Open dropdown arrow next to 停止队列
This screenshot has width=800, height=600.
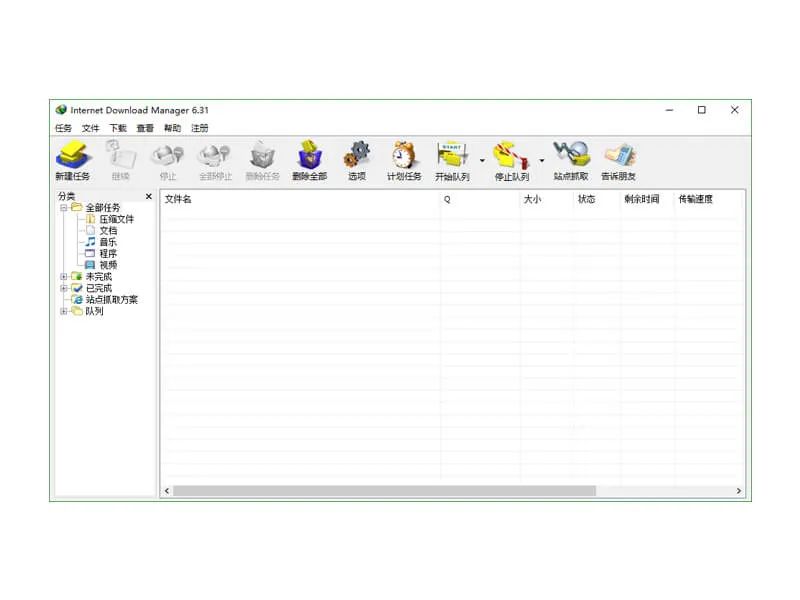tap(542, 161)
